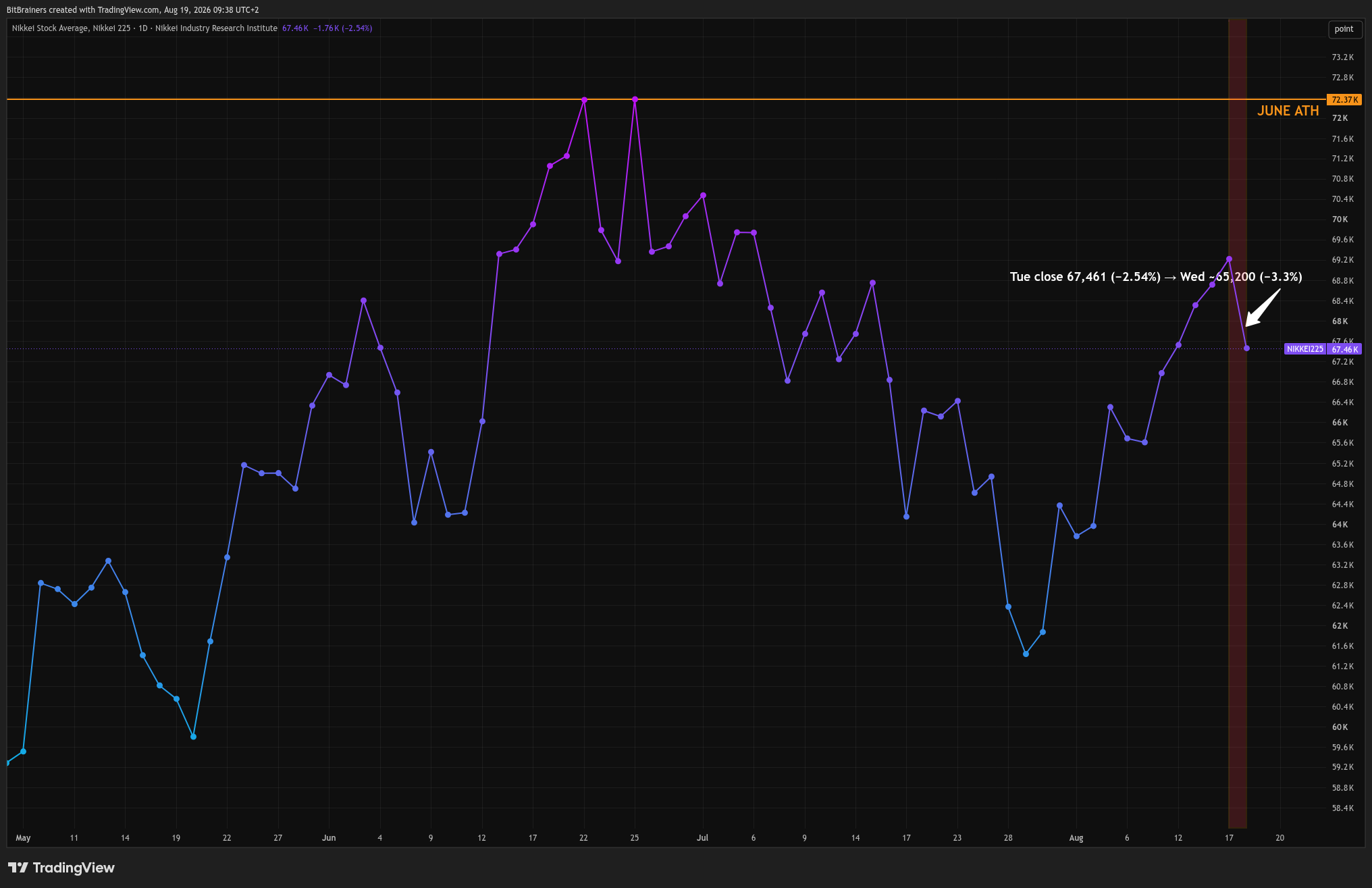This screenshot has height=888, width=1372.
Task: Click the 'May' label on time axis
Action: tap(23, 838)
